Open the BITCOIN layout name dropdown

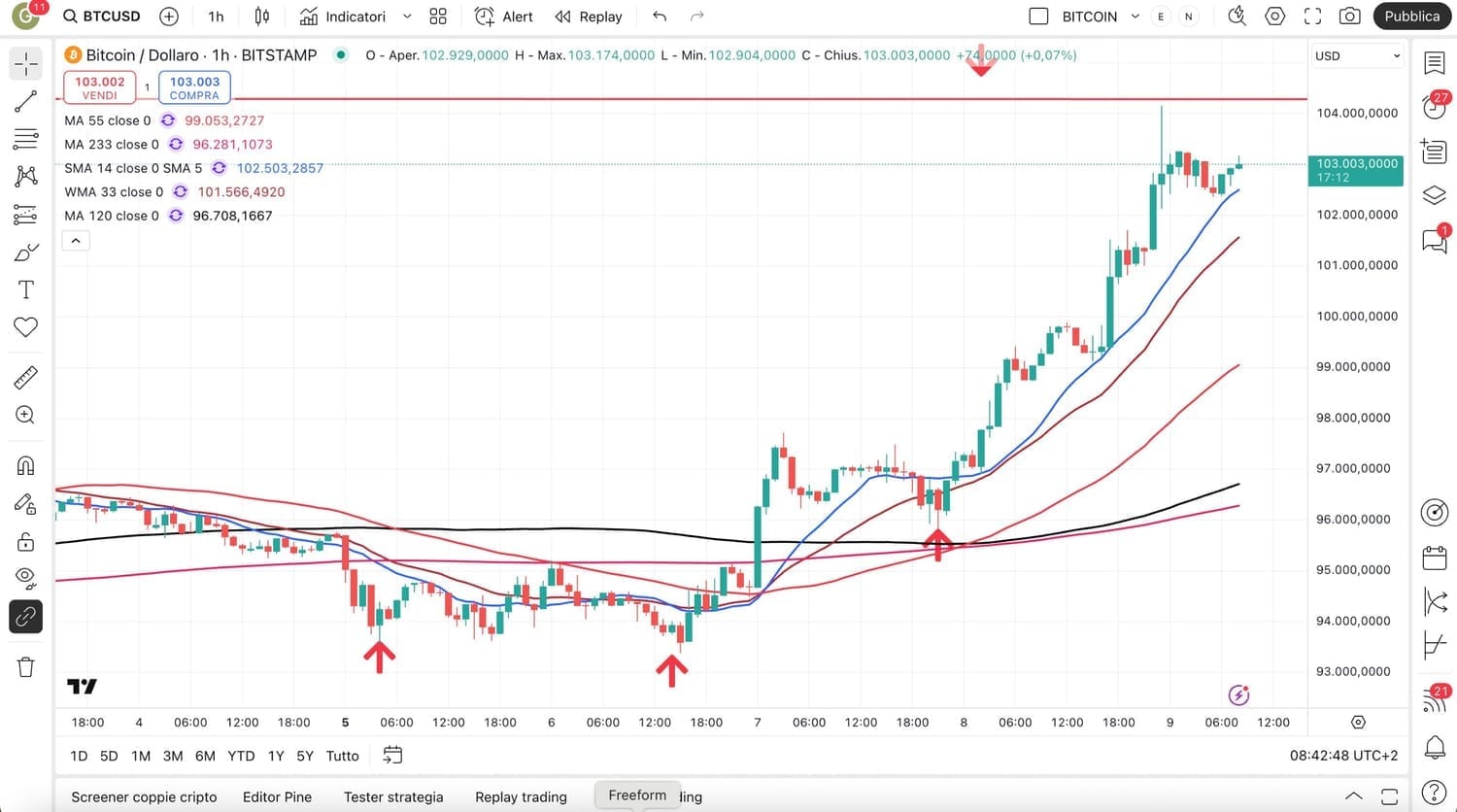[x=1135, y=17]
